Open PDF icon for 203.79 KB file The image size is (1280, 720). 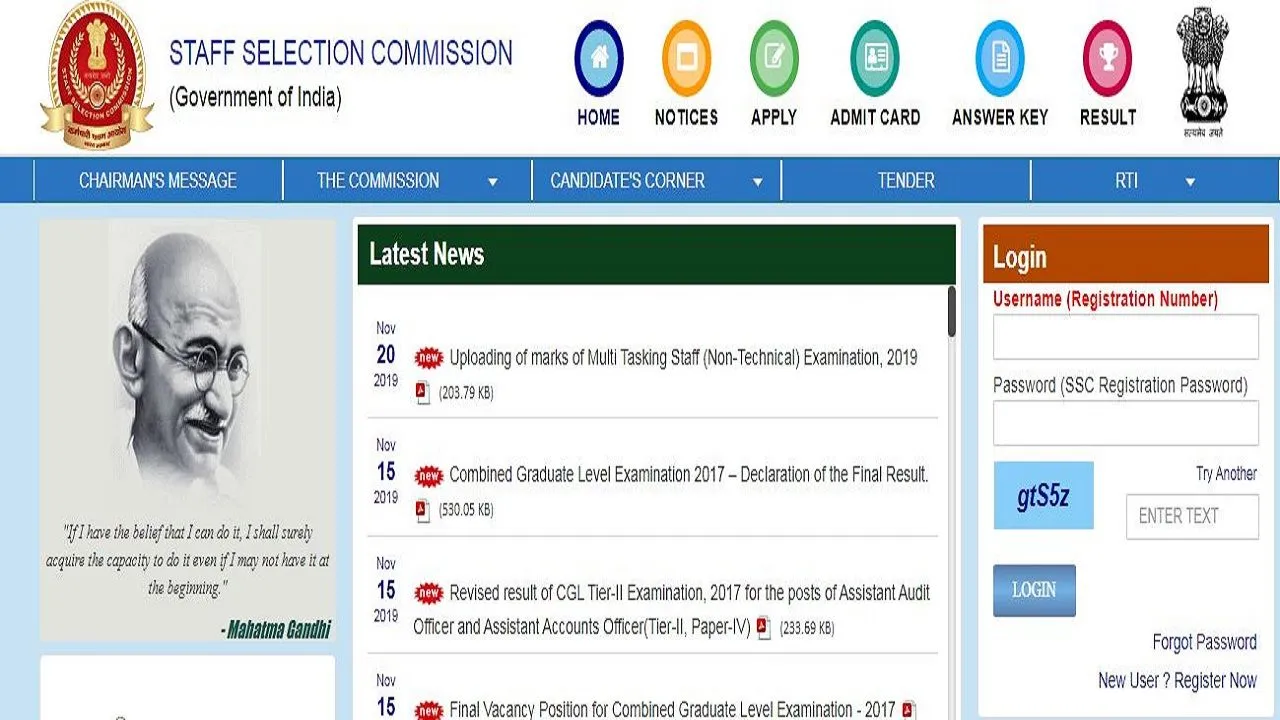(x=422, y=393)
